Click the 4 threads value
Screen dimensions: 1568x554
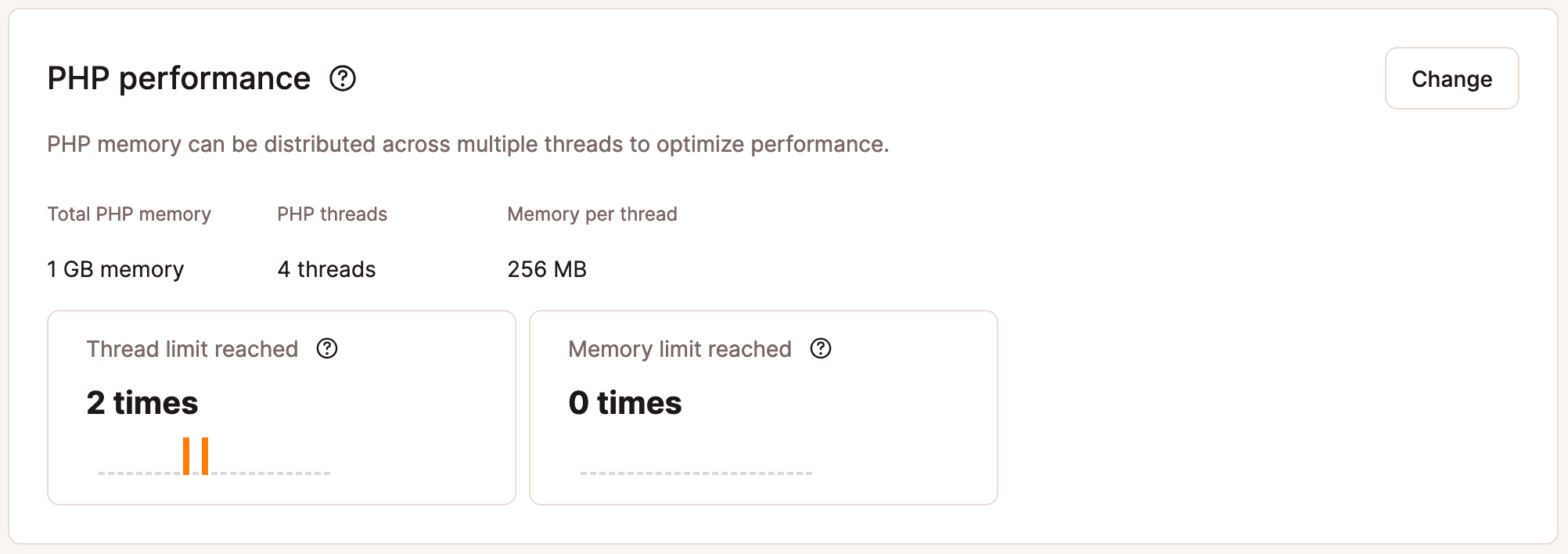coord(326,269)
